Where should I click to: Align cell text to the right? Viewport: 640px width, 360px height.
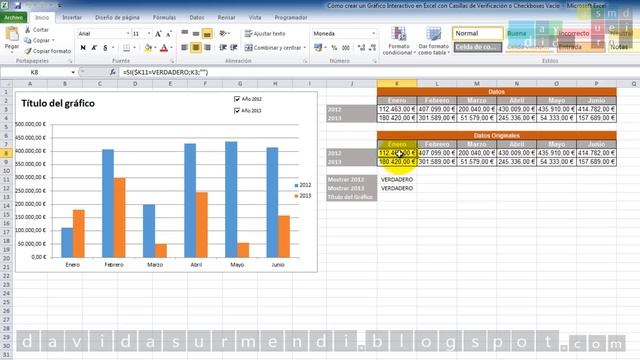207,48
